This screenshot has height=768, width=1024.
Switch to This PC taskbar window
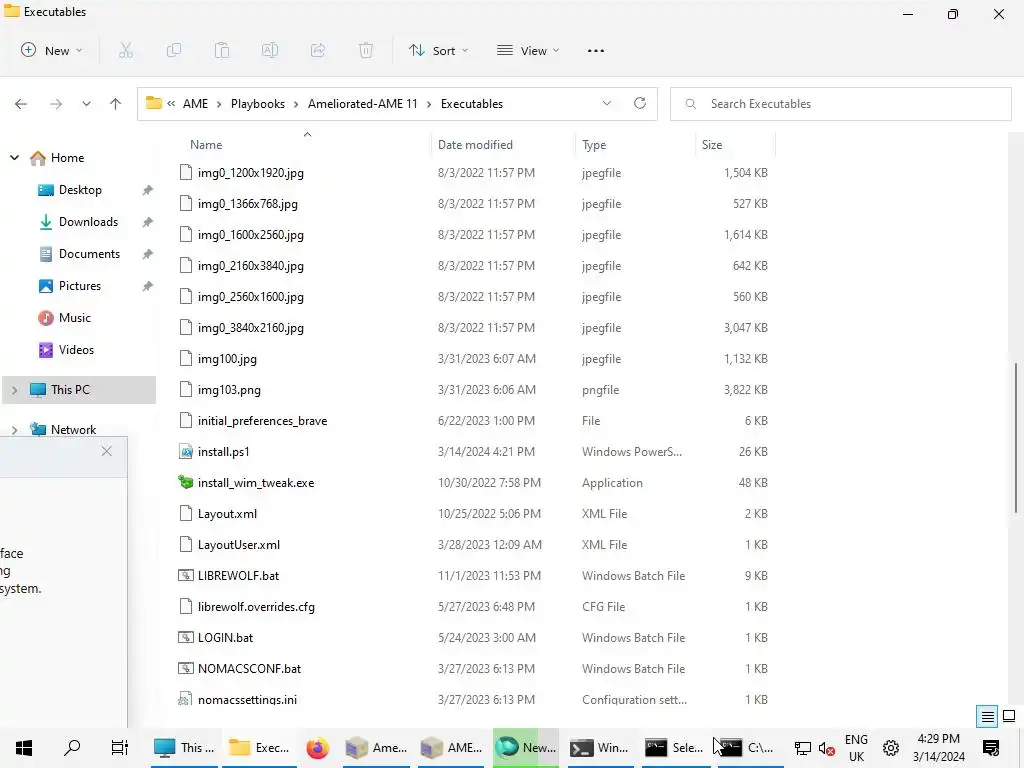(x=185, y=748)
